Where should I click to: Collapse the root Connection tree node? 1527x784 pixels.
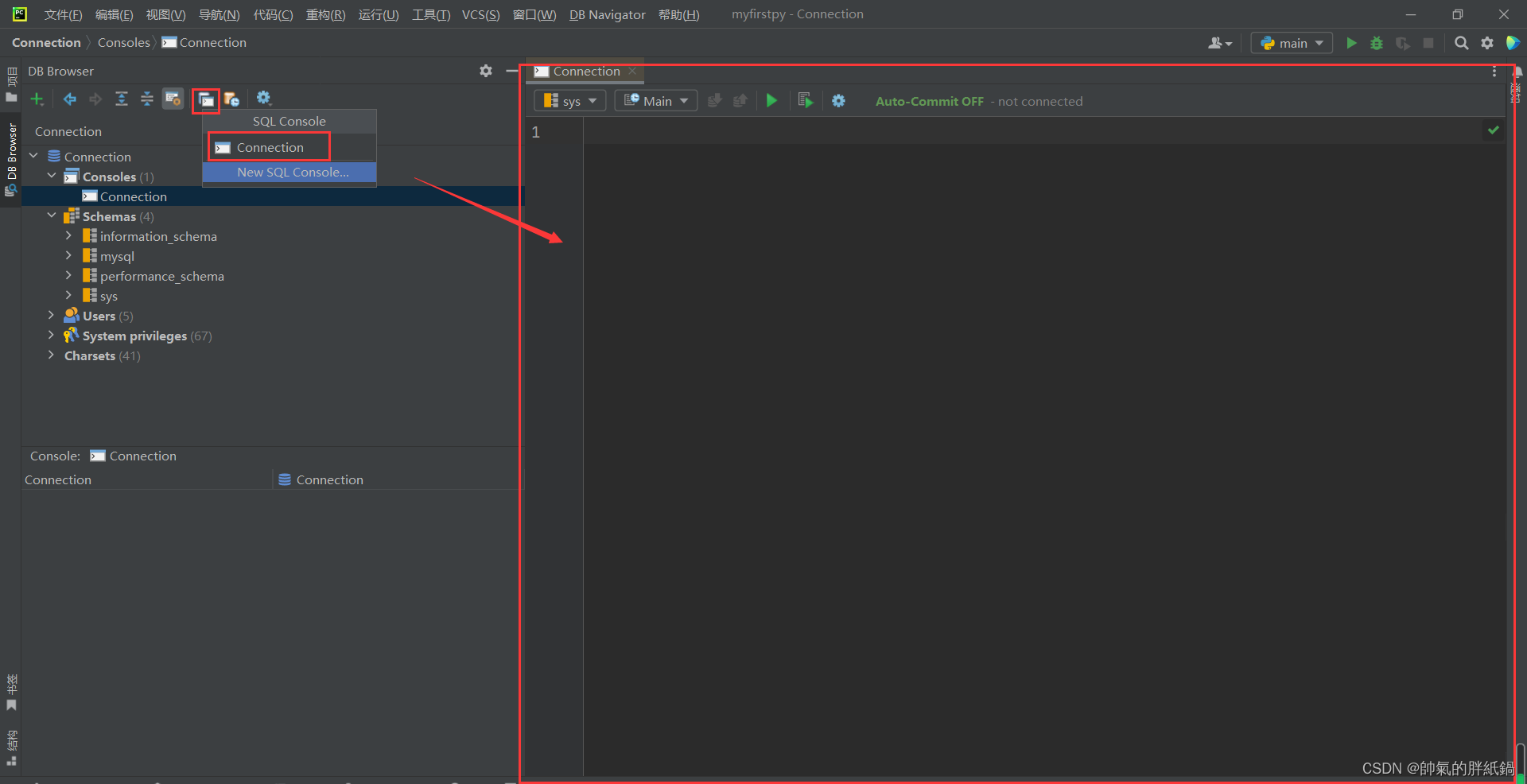(x=33, y=156)
